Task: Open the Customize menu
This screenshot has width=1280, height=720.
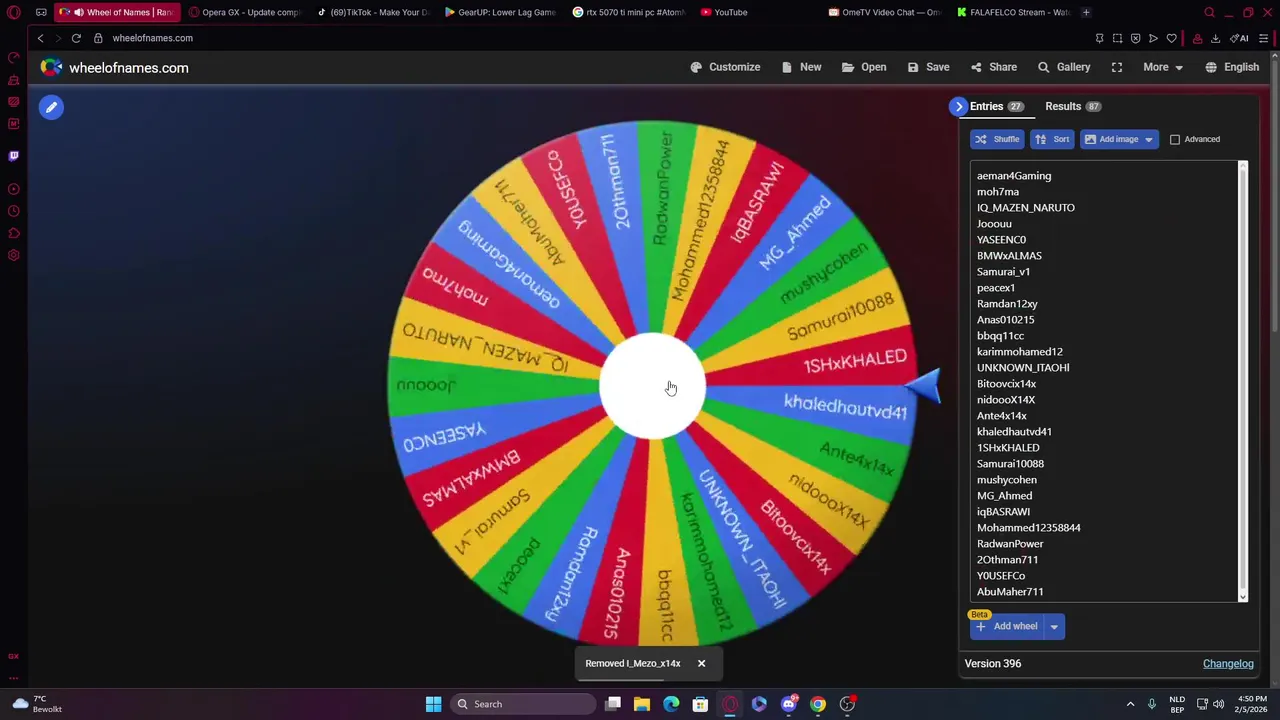Action: pyautogui.click(x=725, y=67)
